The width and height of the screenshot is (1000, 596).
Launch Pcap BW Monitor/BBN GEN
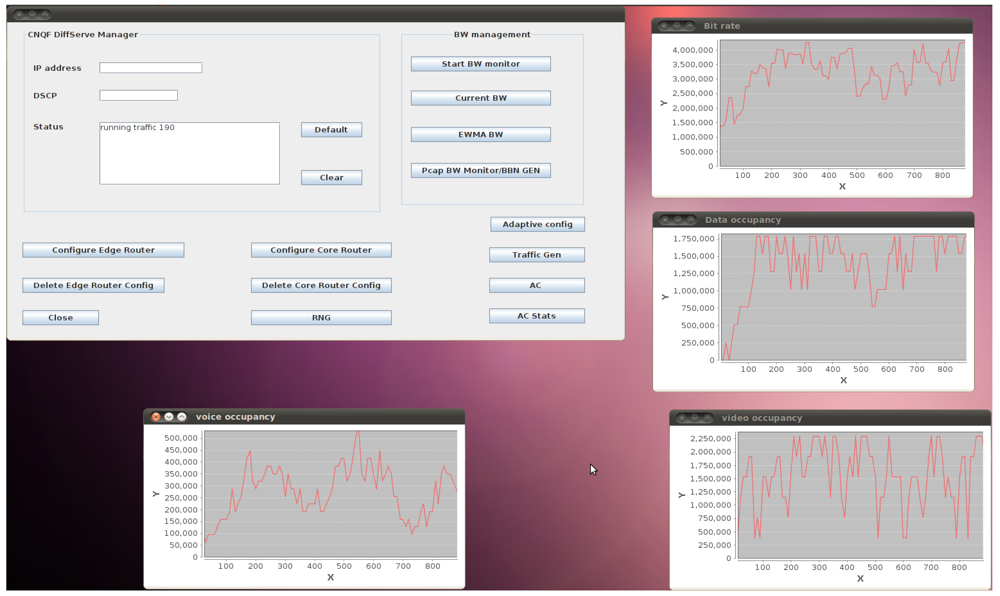[x=480, y=171]
